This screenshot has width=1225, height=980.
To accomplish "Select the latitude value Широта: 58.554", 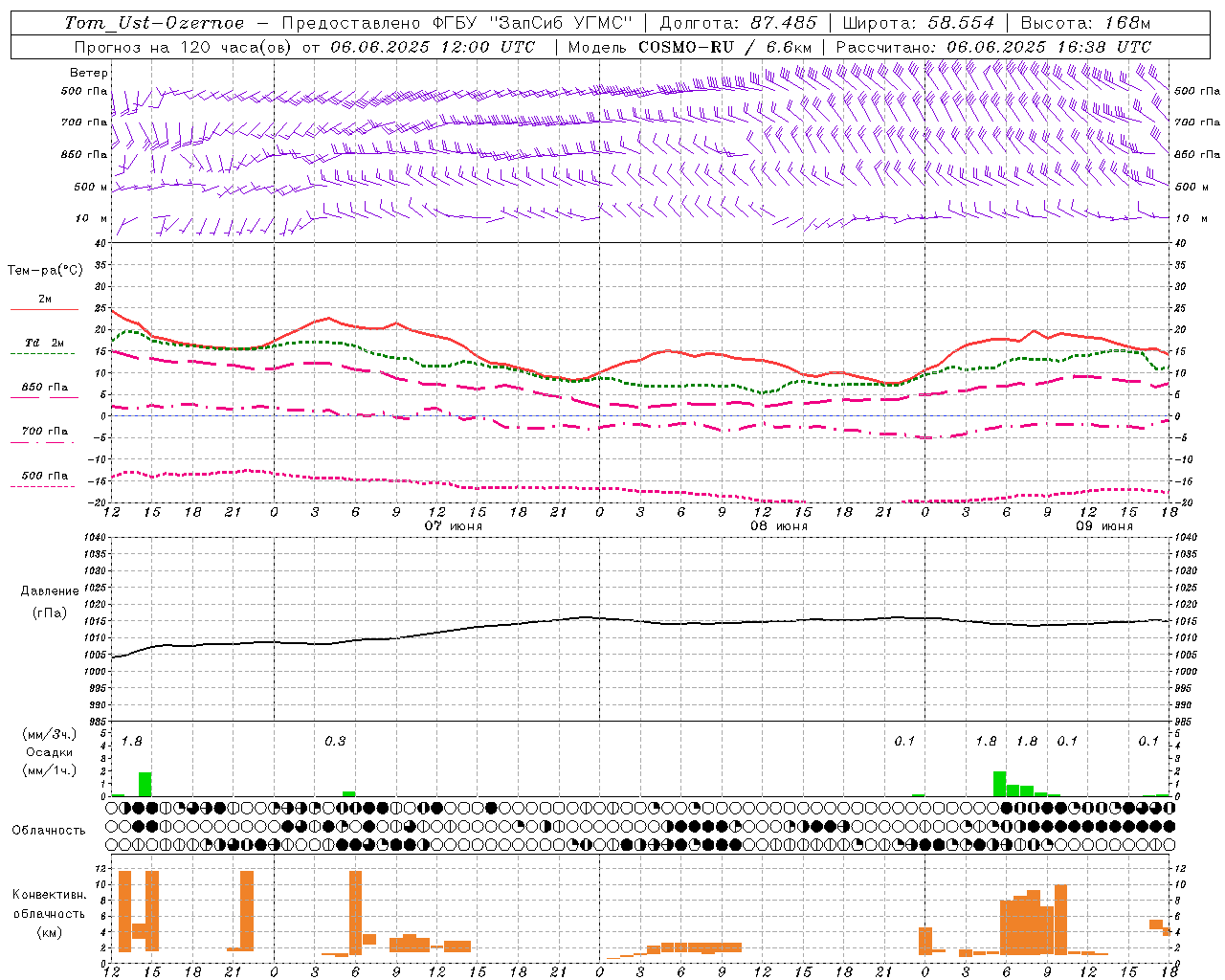I will [x=918, y=23].
